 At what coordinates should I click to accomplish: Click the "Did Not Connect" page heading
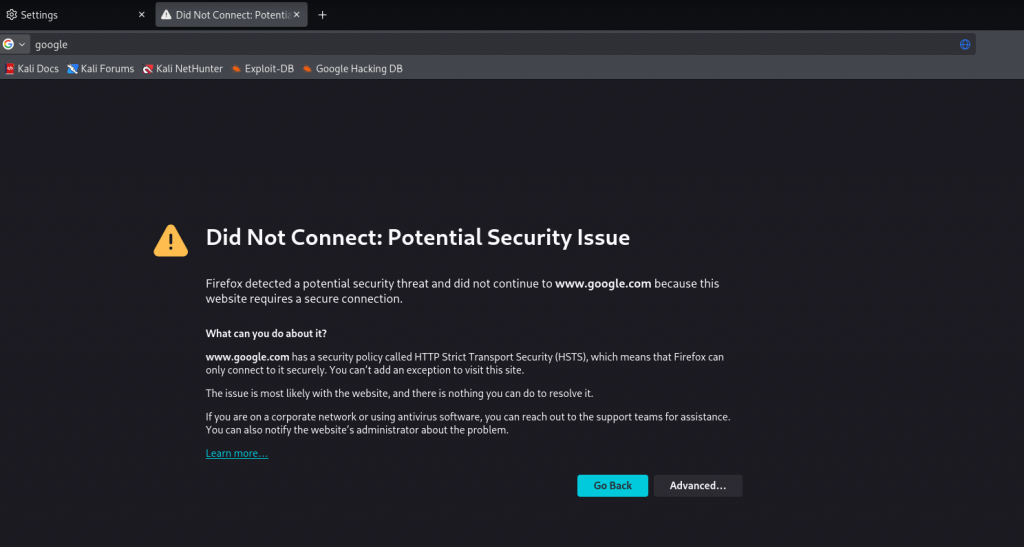[417, 238]
